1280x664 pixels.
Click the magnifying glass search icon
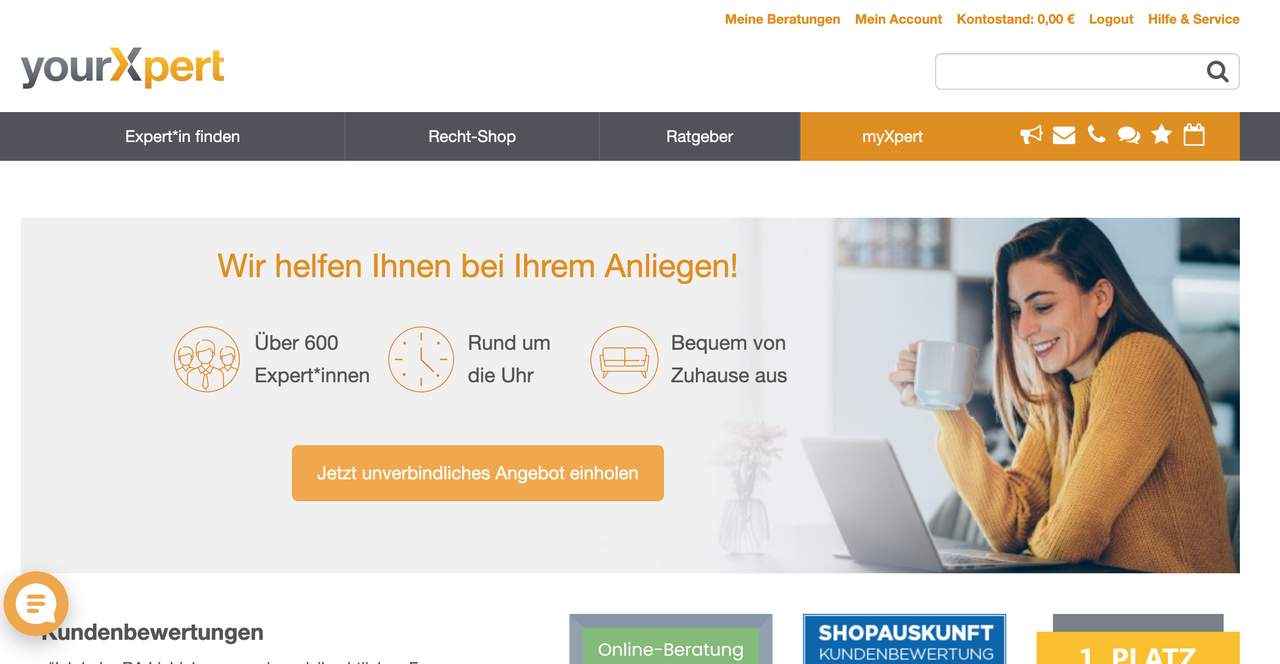point(1217,71)
